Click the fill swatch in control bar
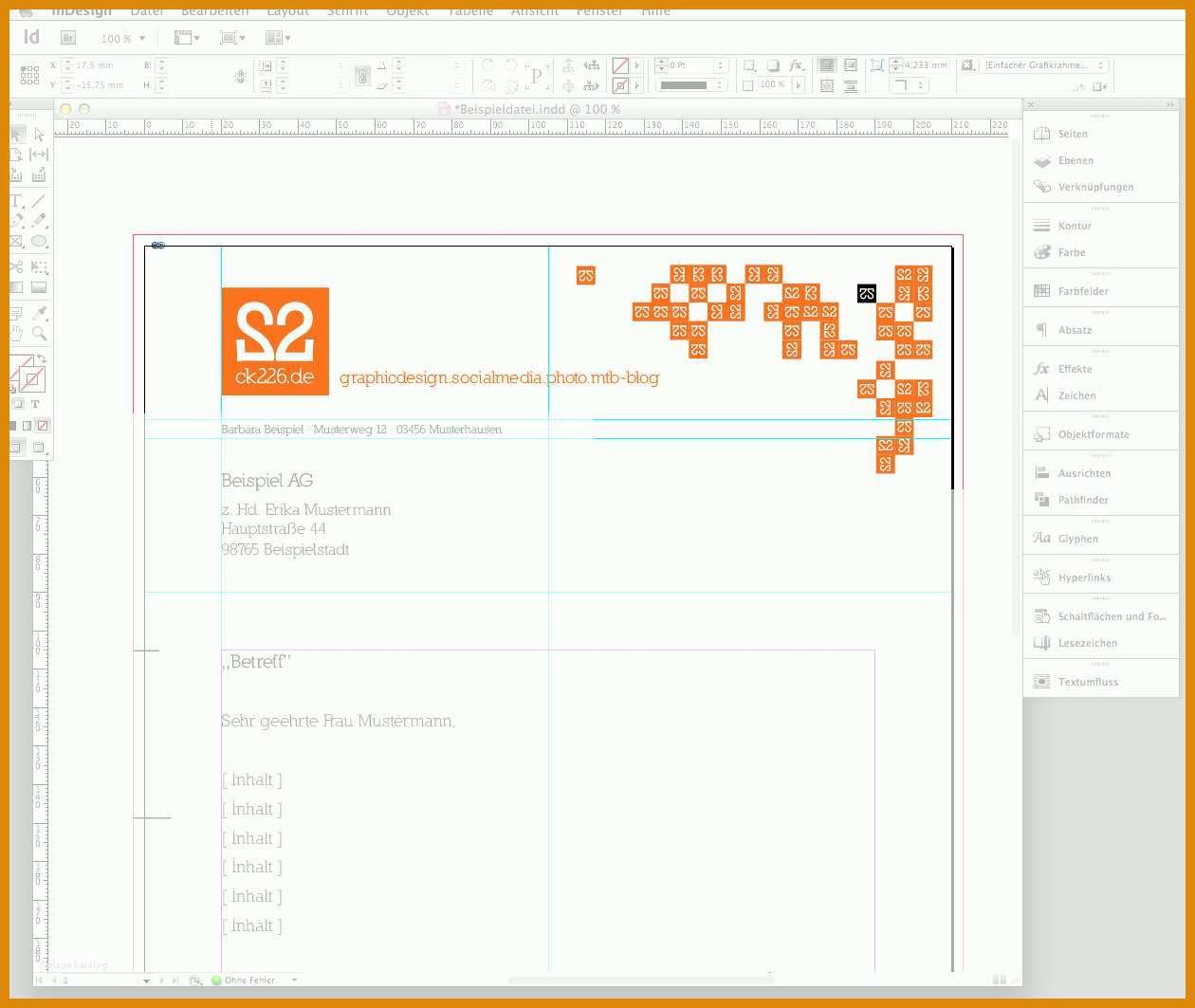Screen dimensions: 1195x1008 coord(620,65)
